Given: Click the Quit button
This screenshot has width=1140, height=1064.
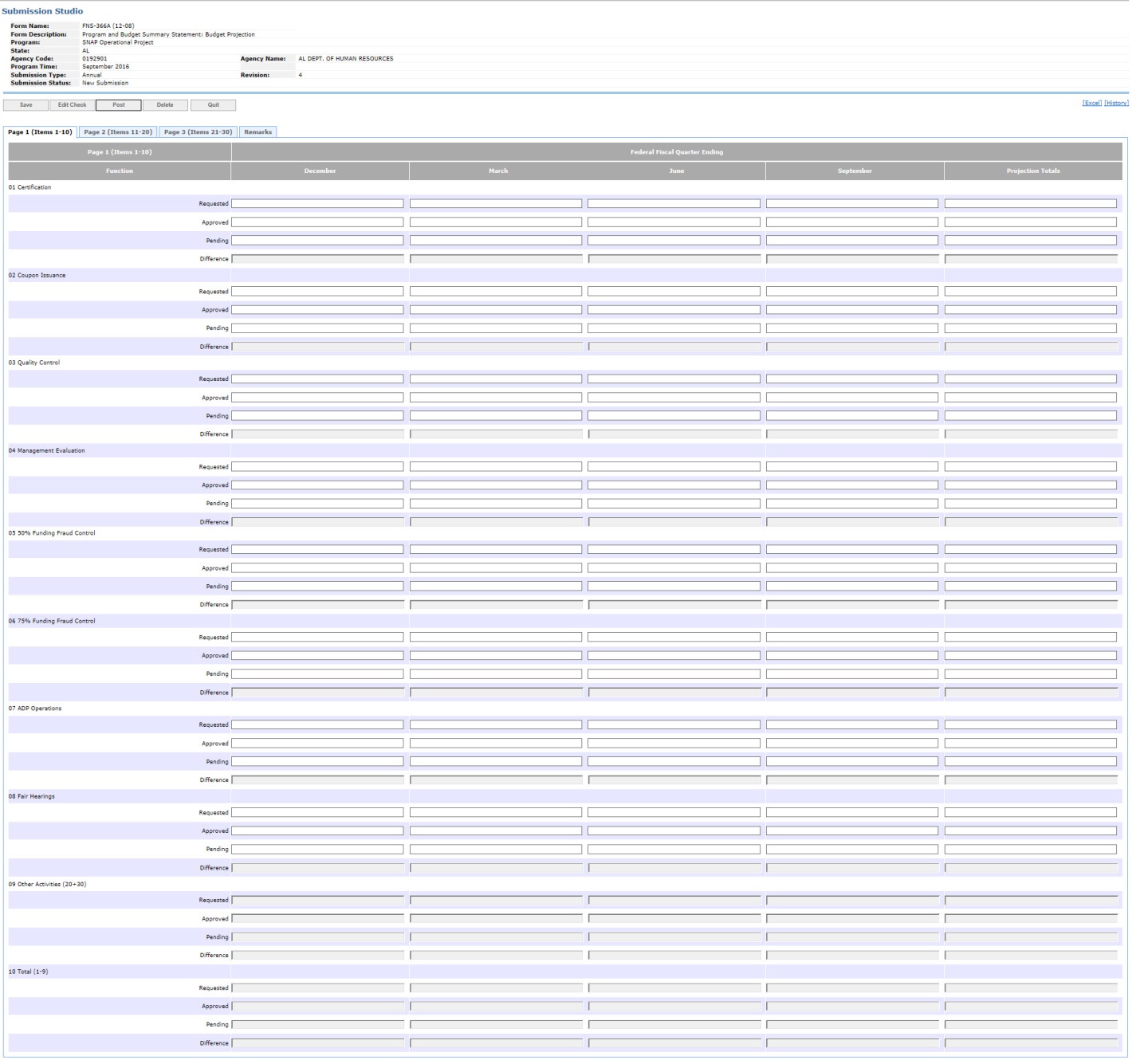Looking at the screenshot, I should [x=213, y=105].
